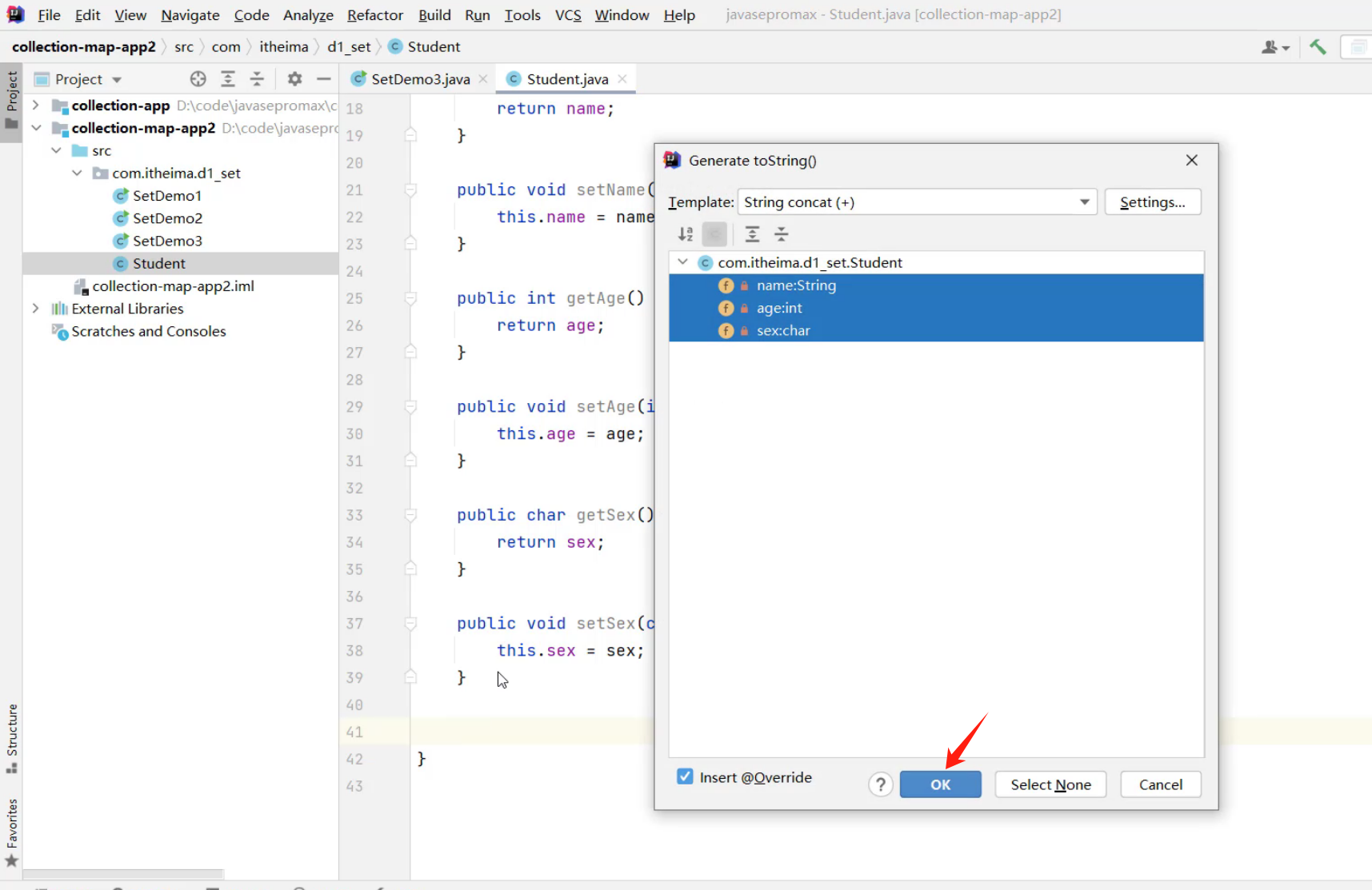This screenshot has width=1372, height=890.
Task: Click the Build hammer icon
Action: pyautogui.click(x=1318, y=47)
